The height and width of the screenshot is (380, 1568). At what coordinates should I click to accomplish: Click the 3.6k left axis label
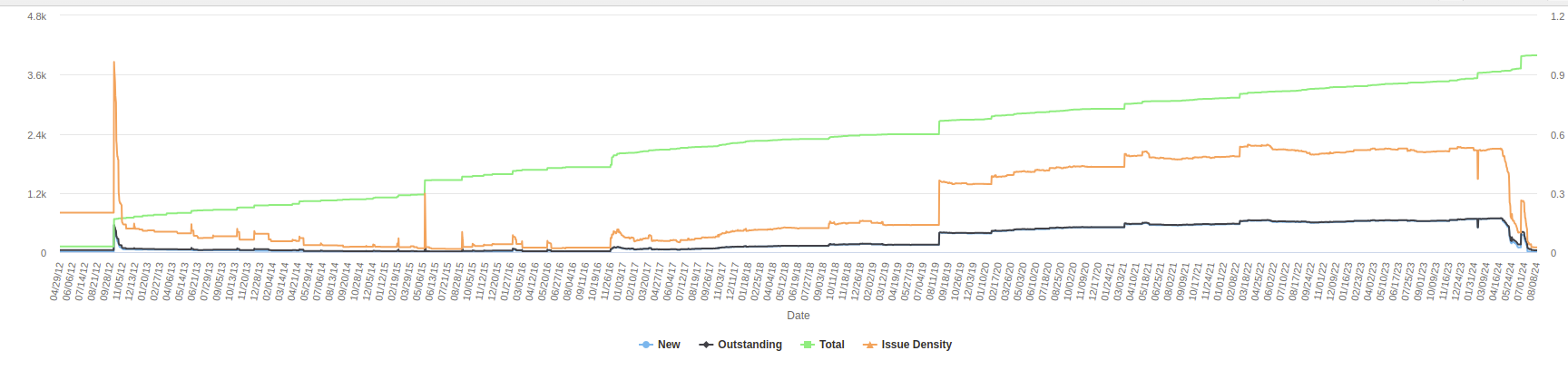tap(37, 75)
